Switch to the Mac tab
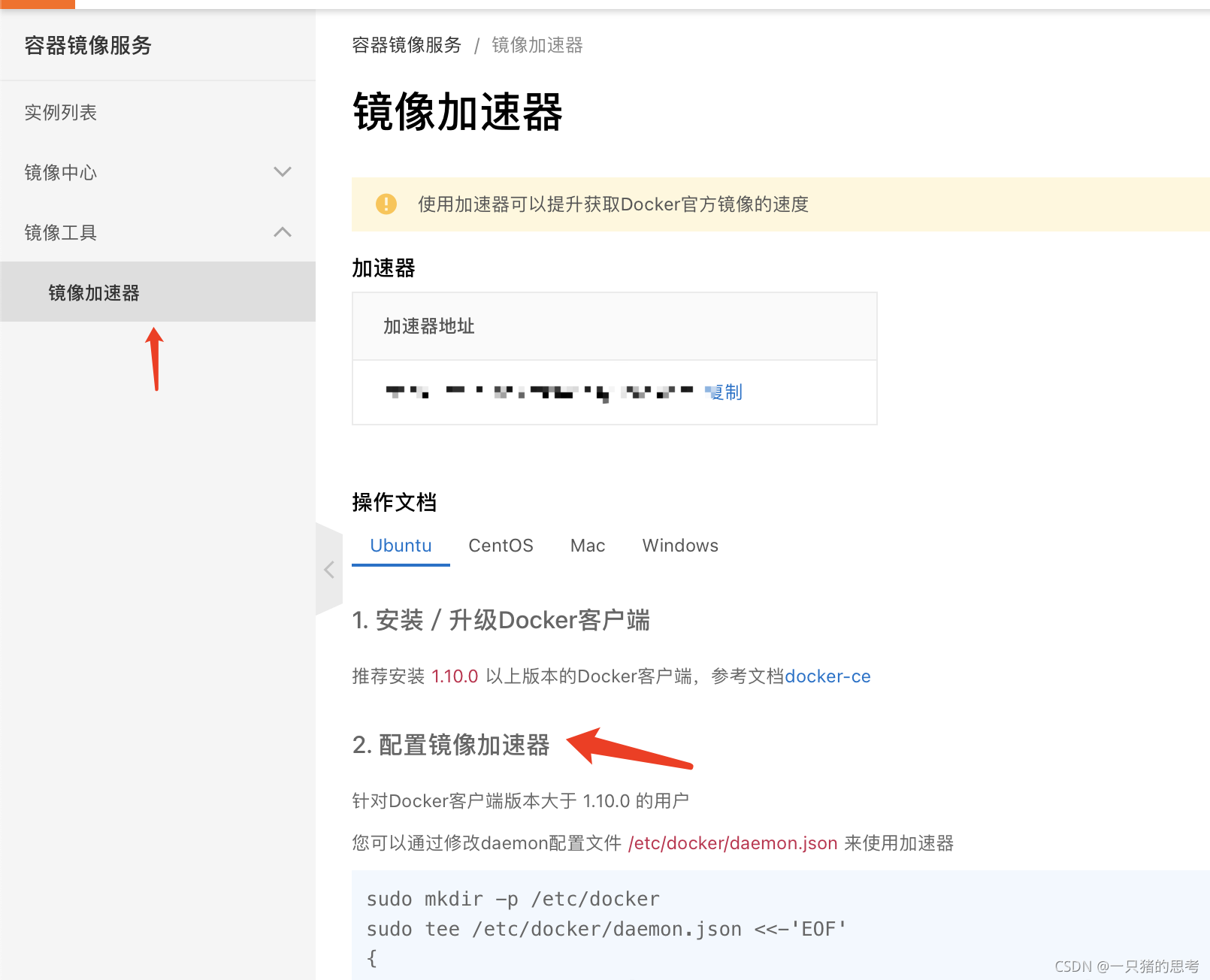 click(587, 545)
